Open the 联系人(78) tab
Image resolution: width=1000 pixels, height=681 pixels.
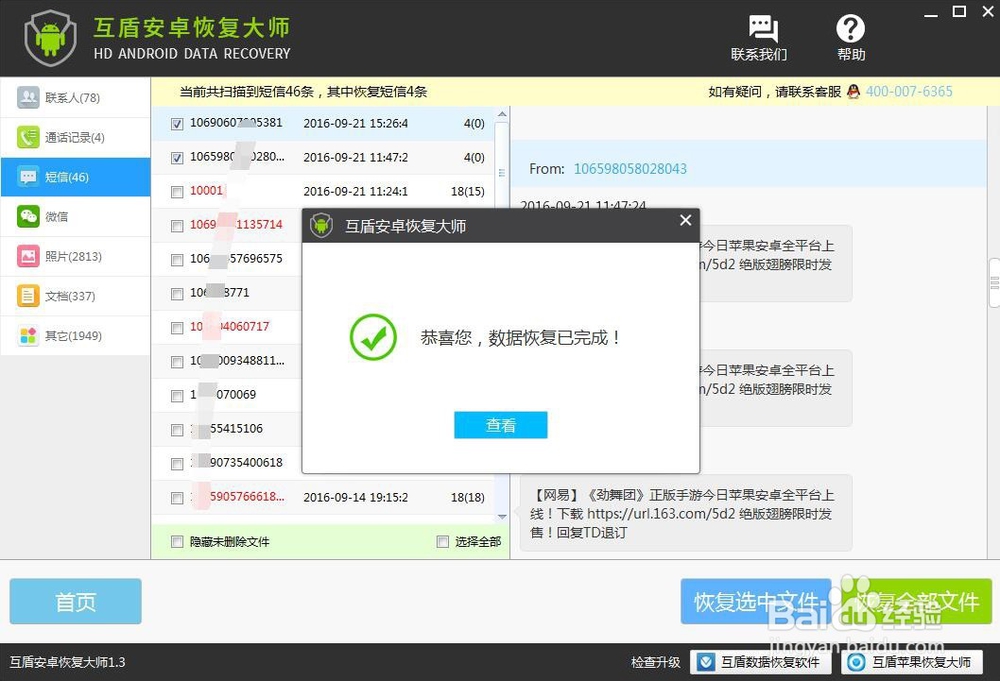[x=75, y=97]
